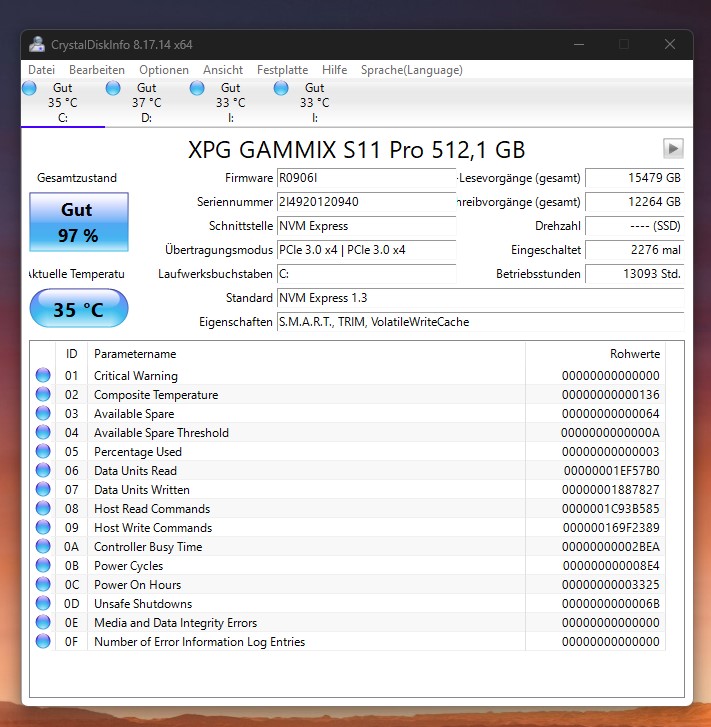
Task: Click the status orb of Data Units Read row
Action: [43, 470]
